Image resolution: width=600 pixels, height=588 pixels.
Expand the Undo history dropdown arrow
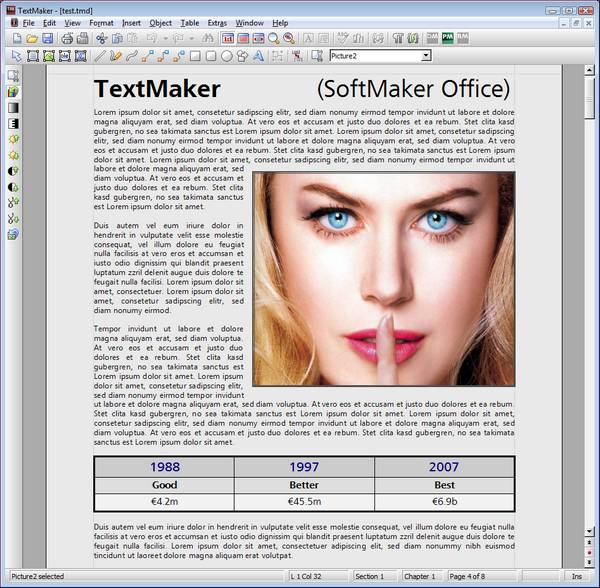click(165, 38)
